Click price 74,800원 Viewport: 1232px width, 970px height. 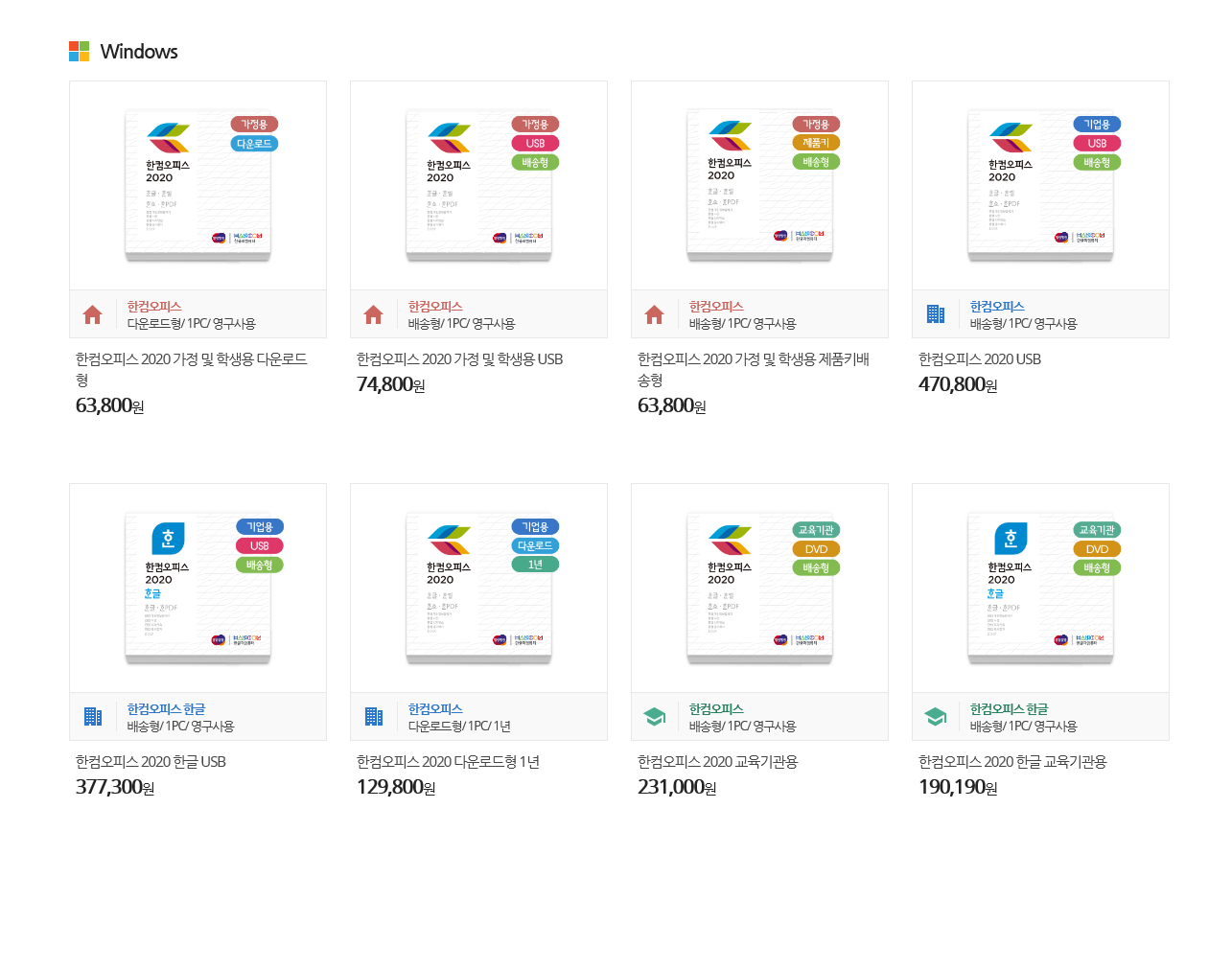point(391,384)
